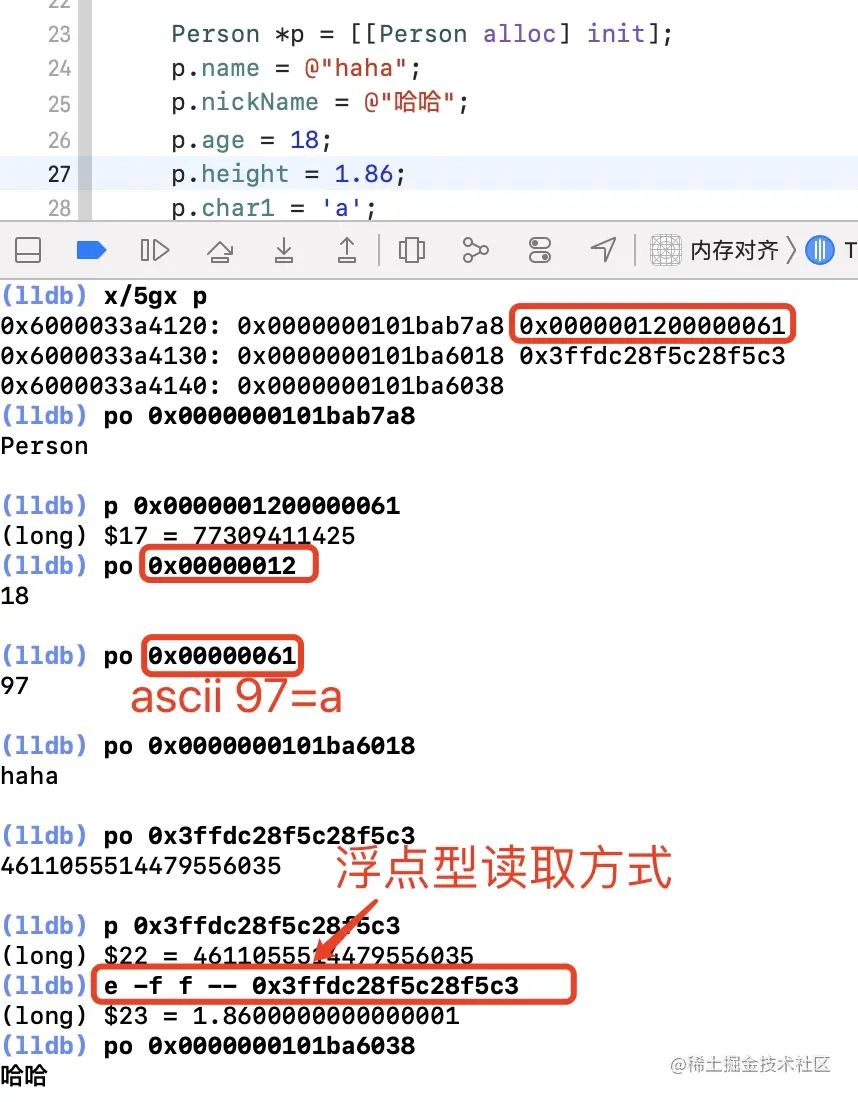Click the Step Into icon
The height and width of the screenshot is (1102, 858).
[284, 250]
